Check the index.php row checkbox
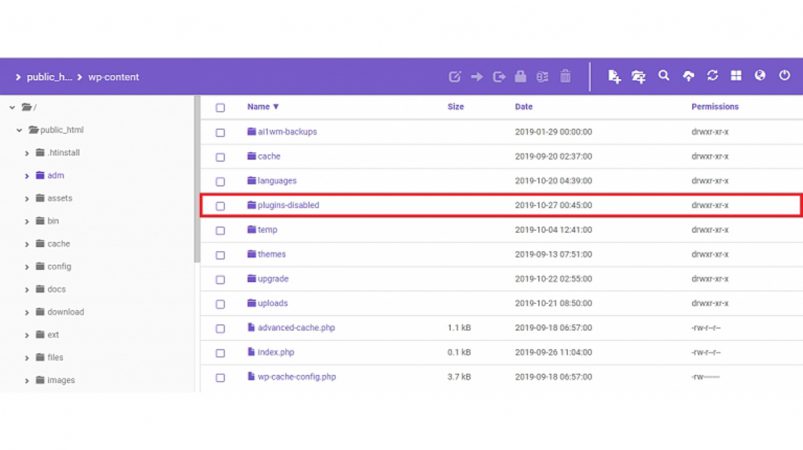This screenshot has height=450, width=803. pyautogui.click(x=220, y=353)
